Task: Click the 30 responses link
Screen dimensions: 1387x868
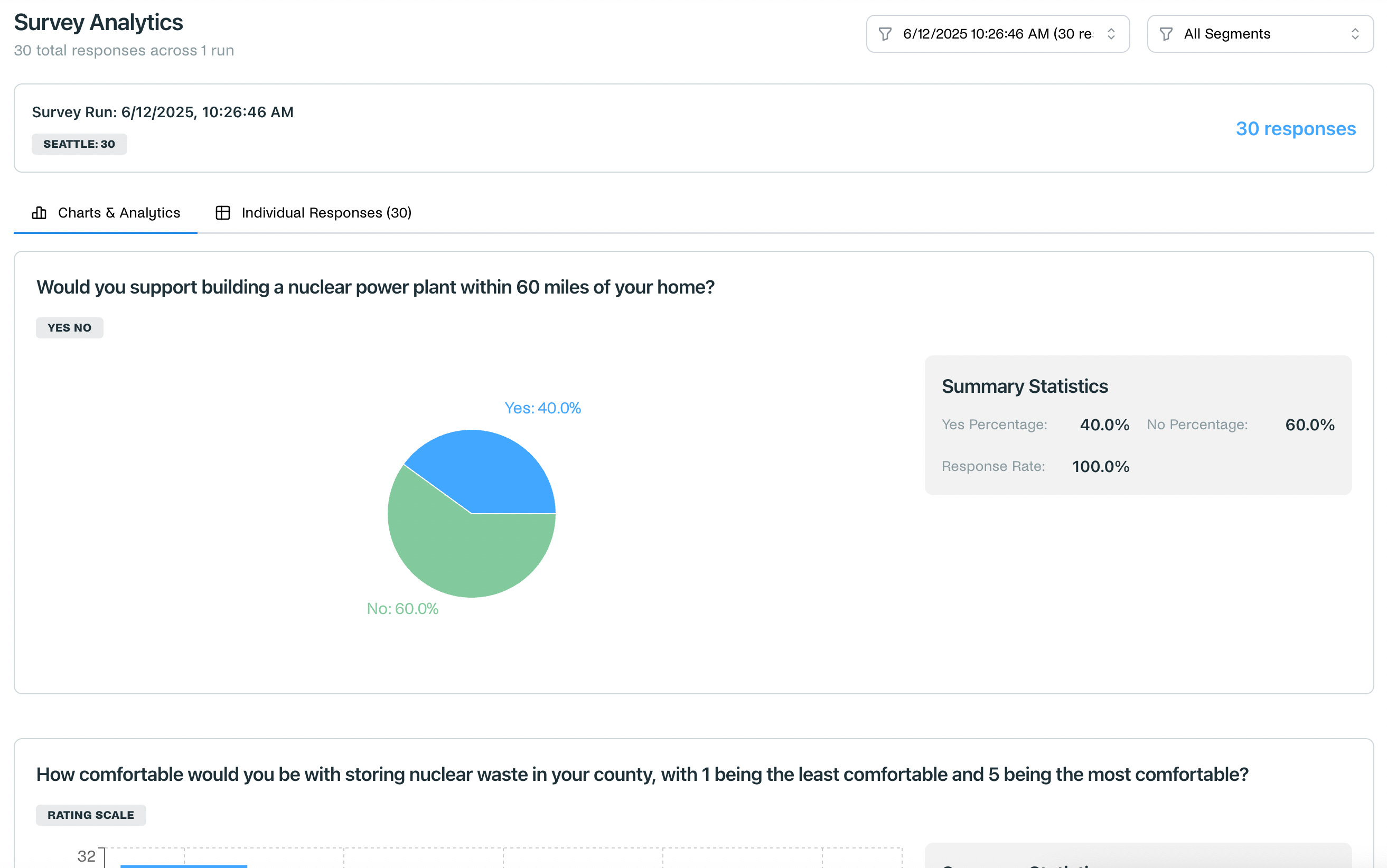Action: pyautogui.click(x=1295, y=129)
